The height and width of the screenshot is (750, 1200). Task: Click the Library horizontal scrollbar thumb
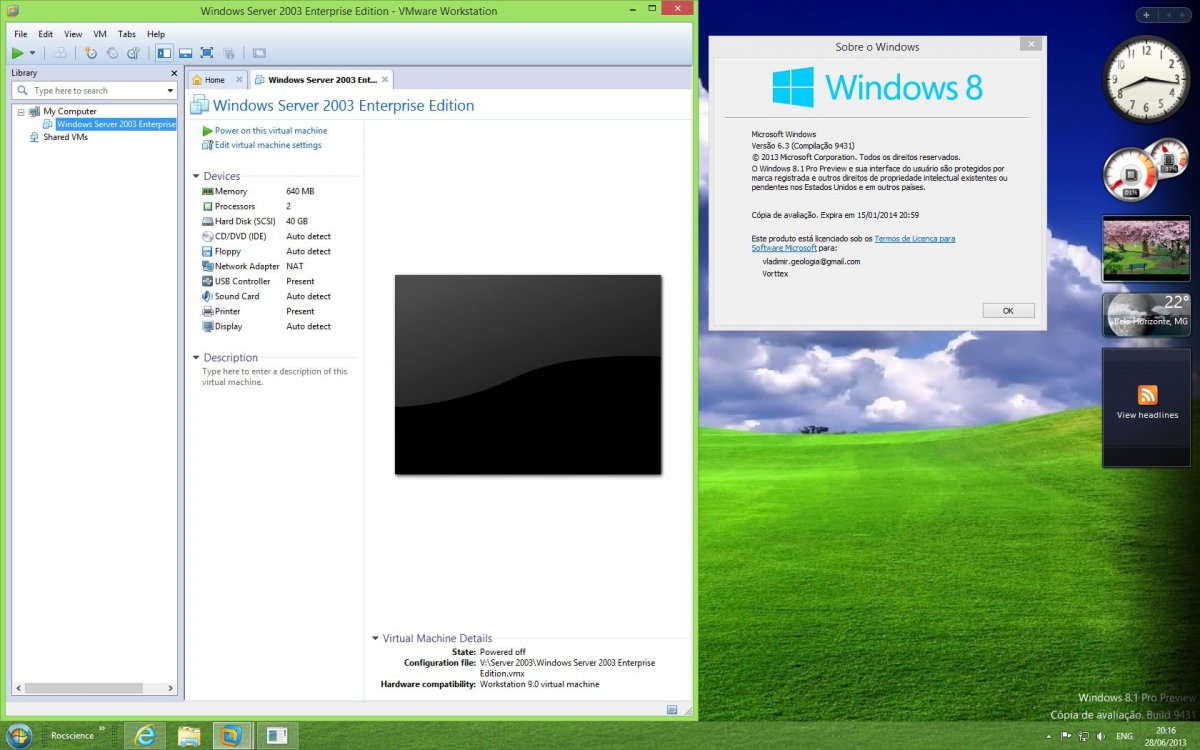point(83,688)
